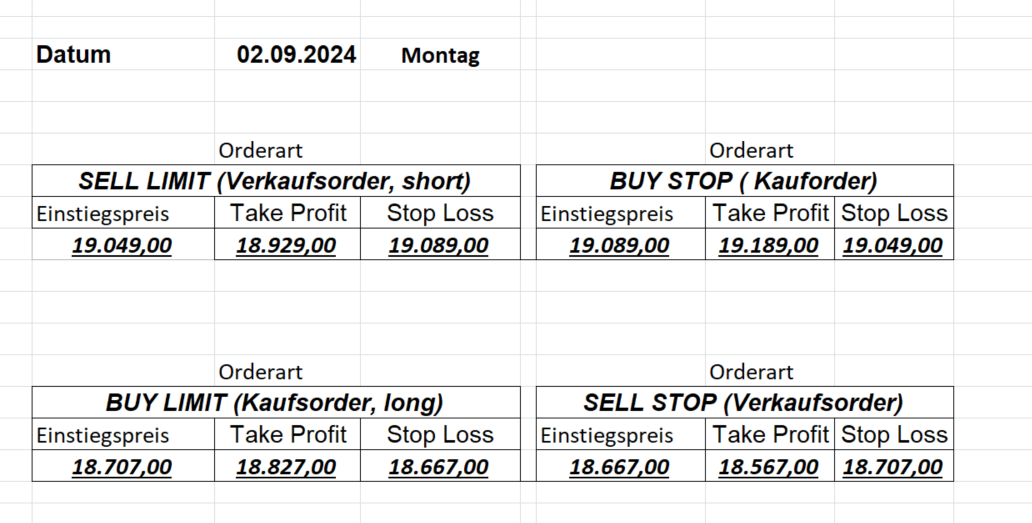This screenshot has width=1032, height=523.
Task: Select the date cell 02.09.2024
Action: tap(296, 55)
